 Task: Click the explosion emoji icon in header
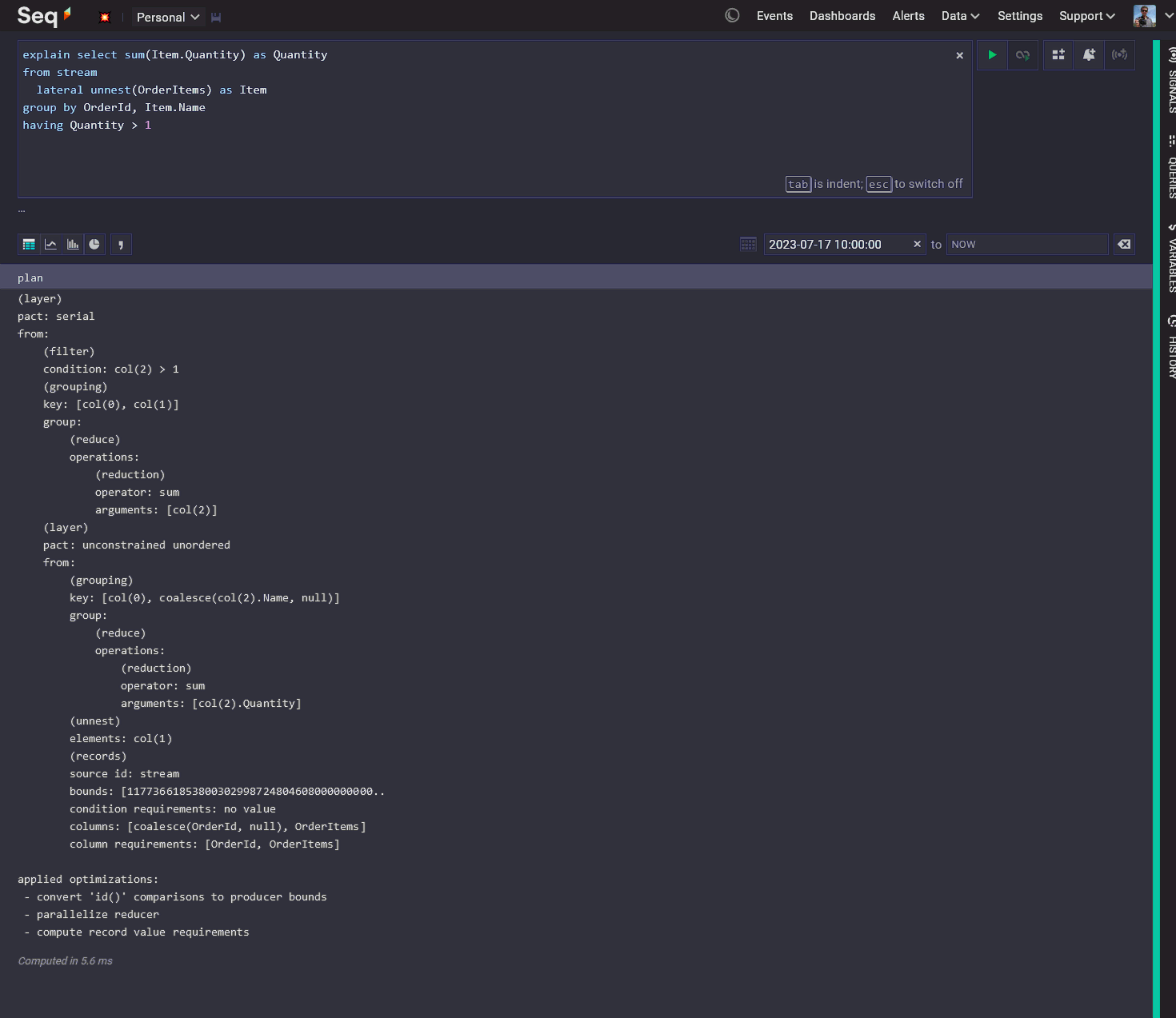[104, 17]
